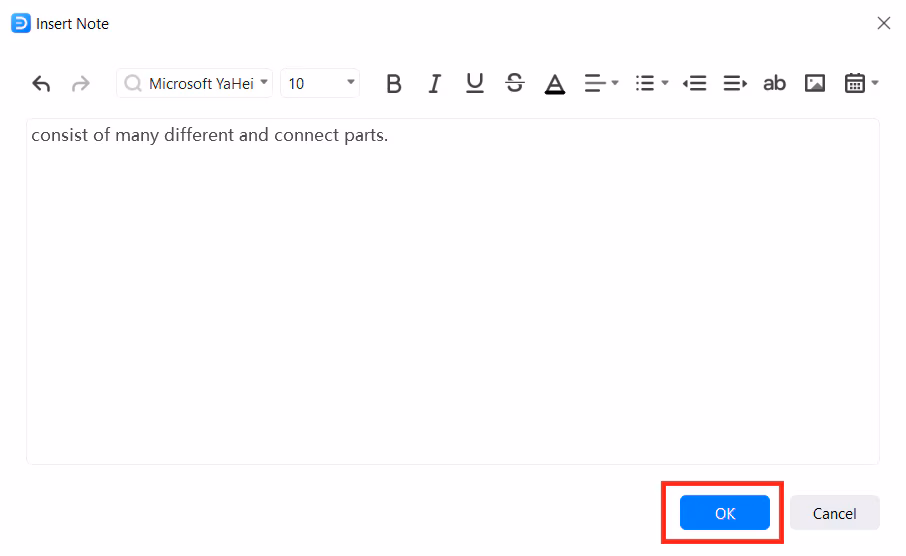Confirm the note with OK

725,513
